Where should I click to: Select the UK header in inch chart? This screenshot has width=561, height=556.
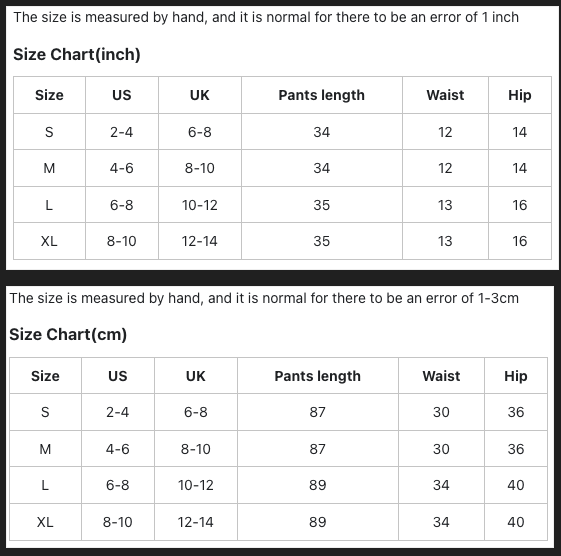(x=200, y=95)
